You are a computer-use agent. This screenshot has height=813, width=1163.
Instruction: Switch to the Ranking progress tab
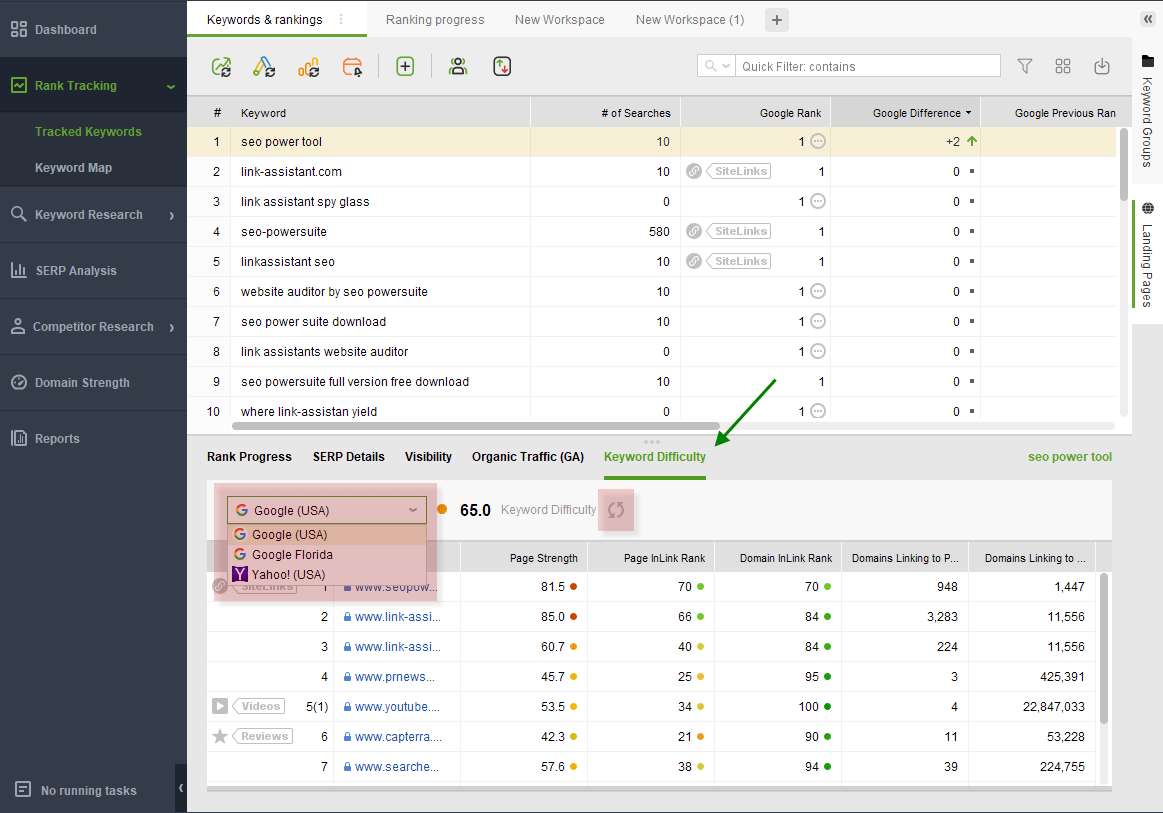(x=435, y=20)
